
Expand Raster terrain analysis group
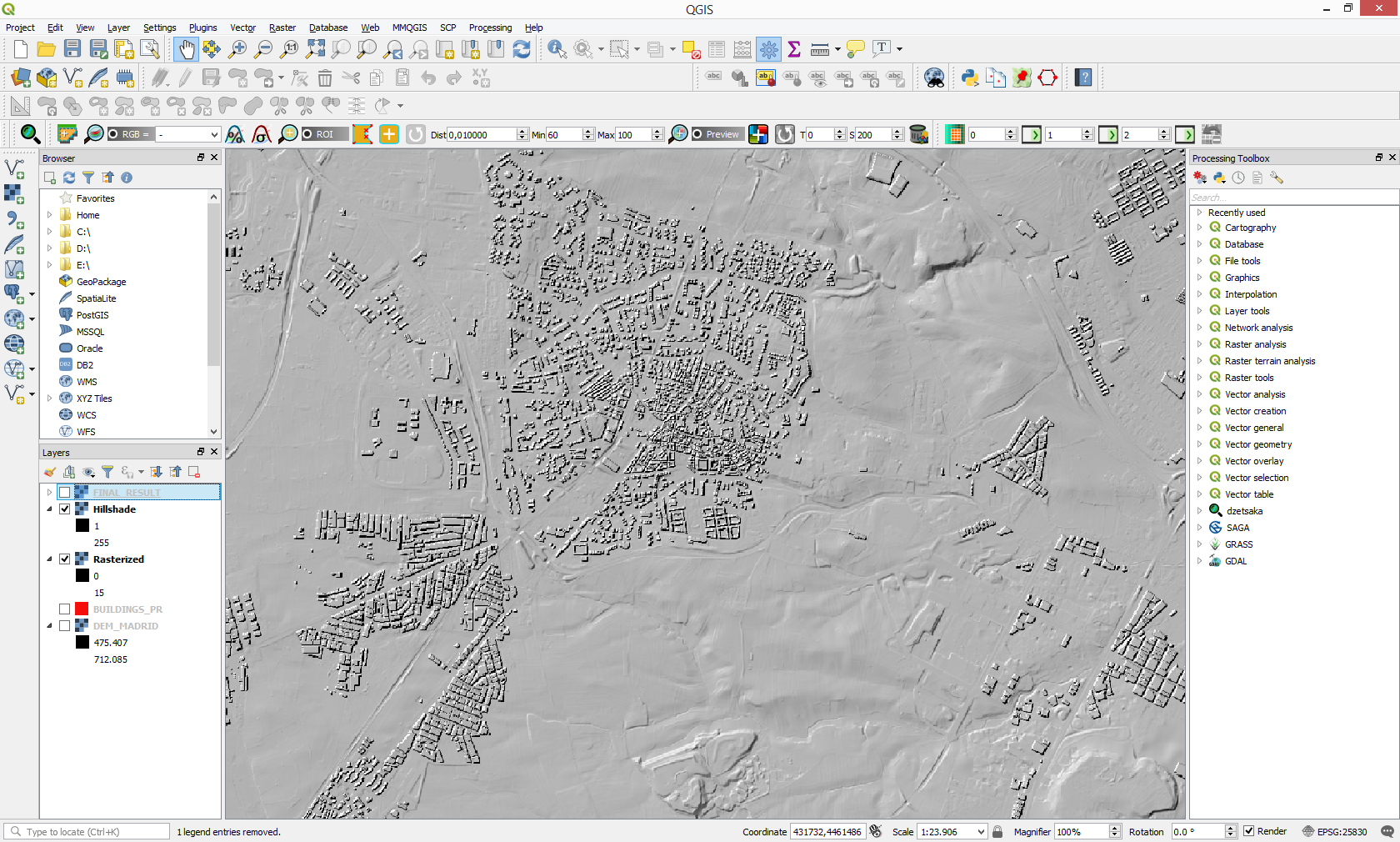[1200, 361]
